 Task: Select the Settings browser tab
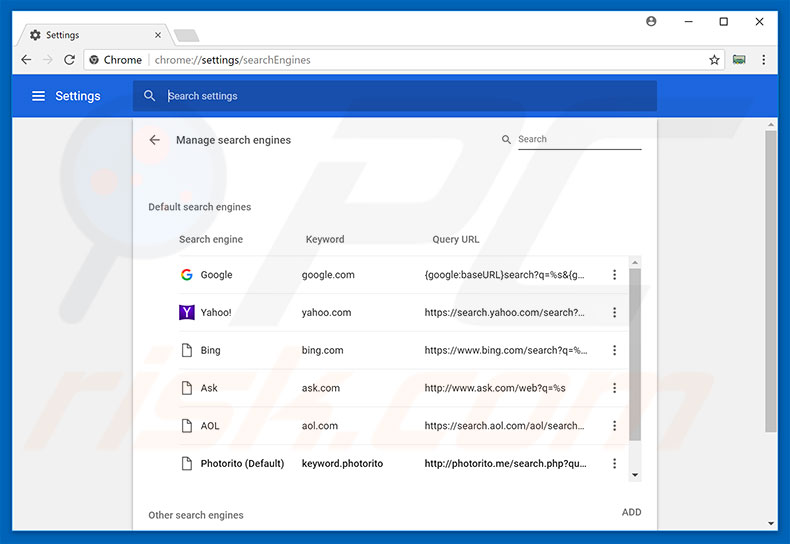[x=90, y=35]
